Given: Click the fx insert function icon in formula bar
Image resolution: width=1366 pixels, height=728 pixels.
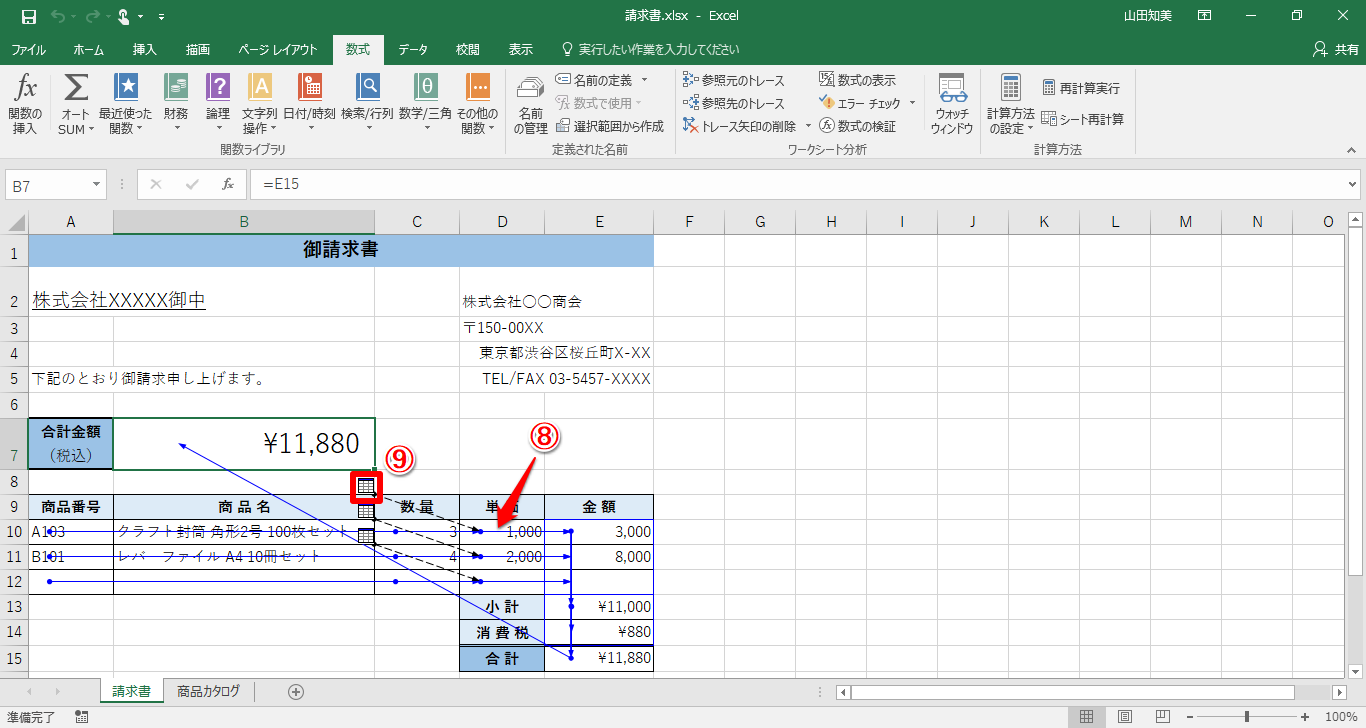Looking at the screenshot, I should click(x=228, y=184).
